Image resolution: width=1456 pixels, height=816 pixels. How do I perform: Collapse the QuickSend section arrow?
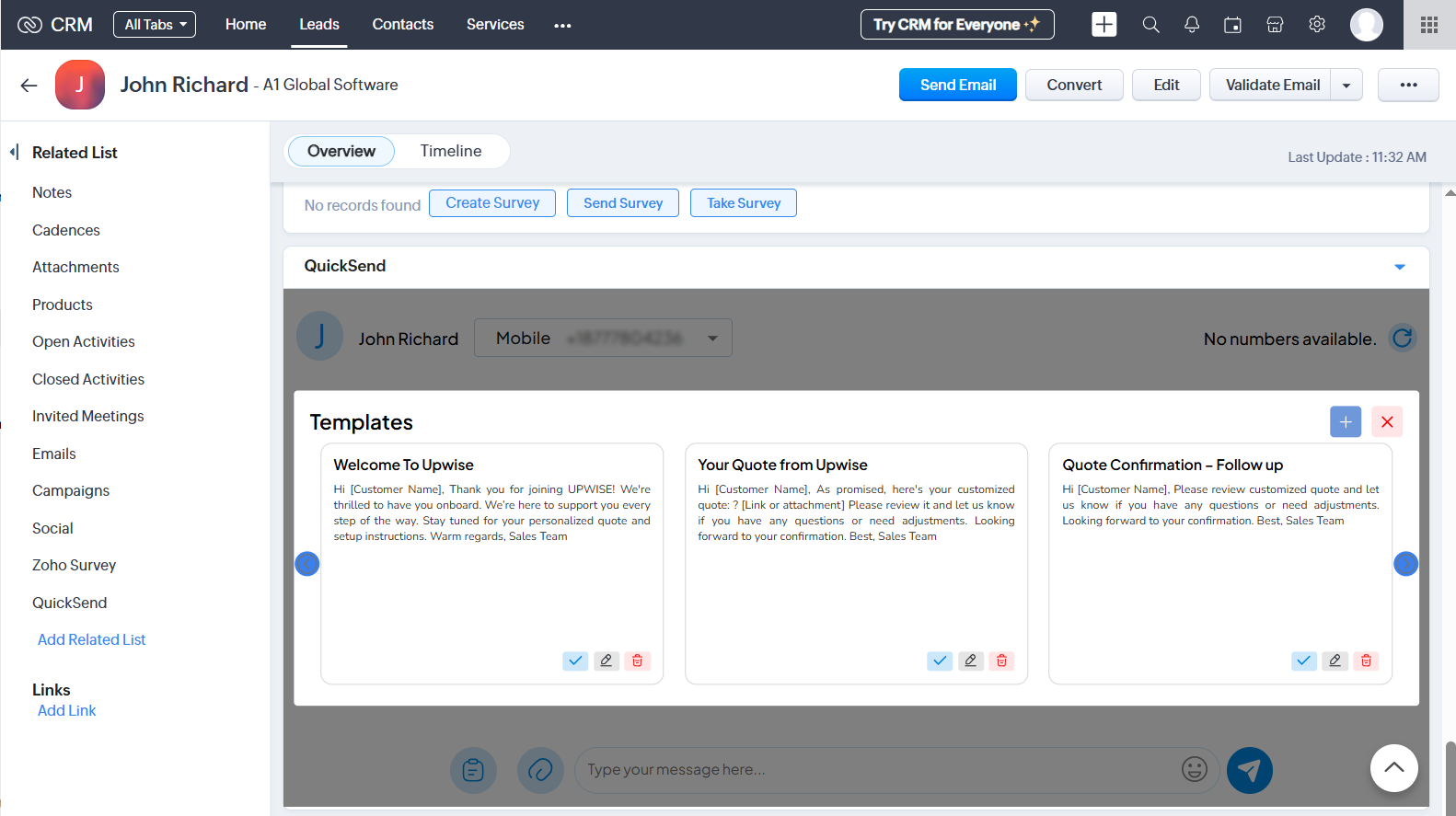tap(1400, 267)
